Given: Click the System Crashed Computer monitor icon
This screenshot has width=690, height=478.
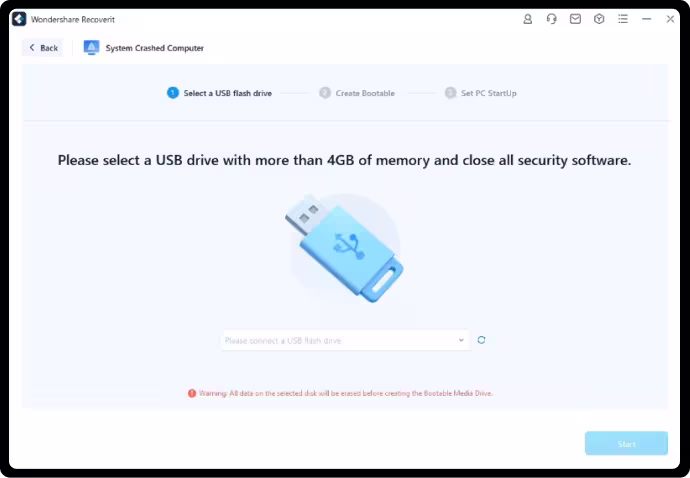Looking at the screenshot, I should 91,48.
